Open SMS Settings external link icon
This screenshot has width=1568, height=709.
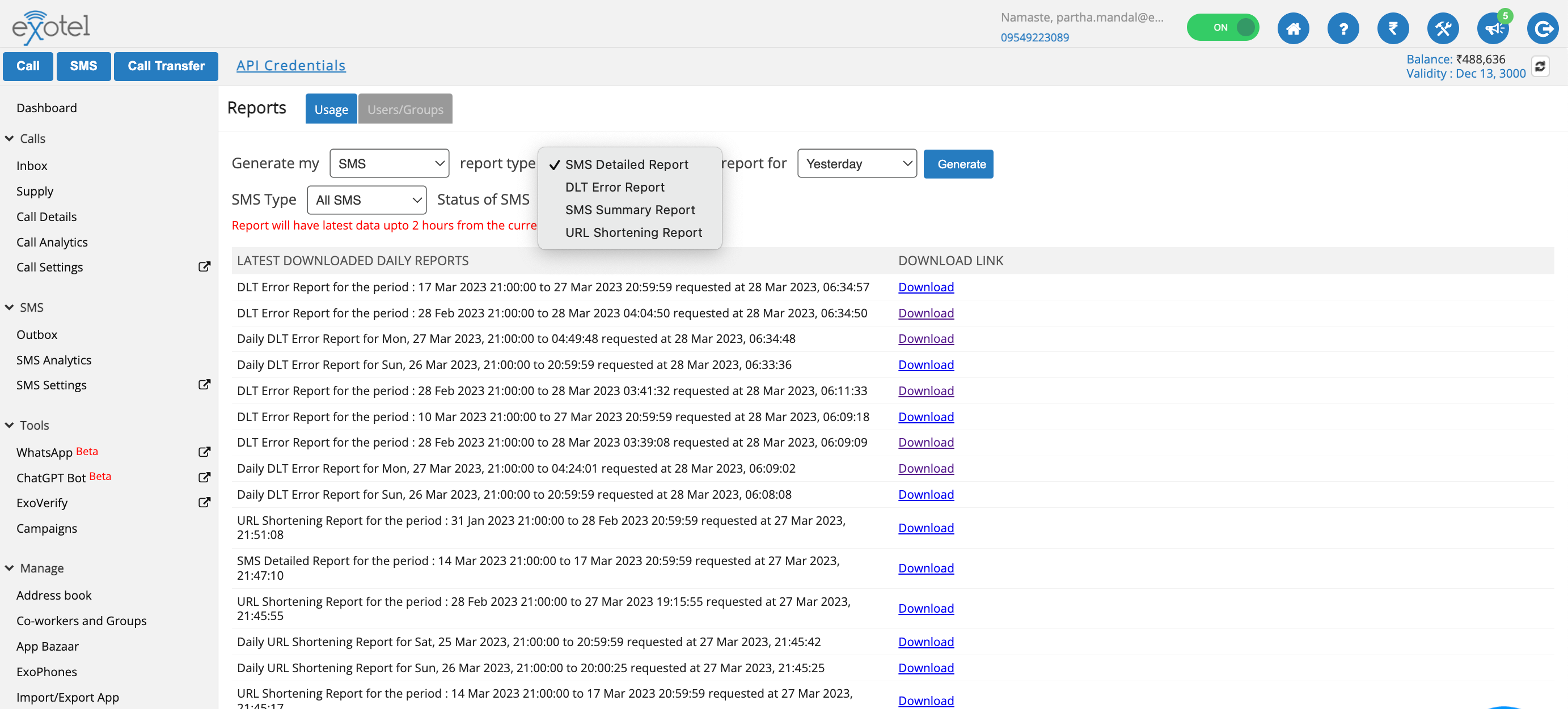[x=205, y=385]
